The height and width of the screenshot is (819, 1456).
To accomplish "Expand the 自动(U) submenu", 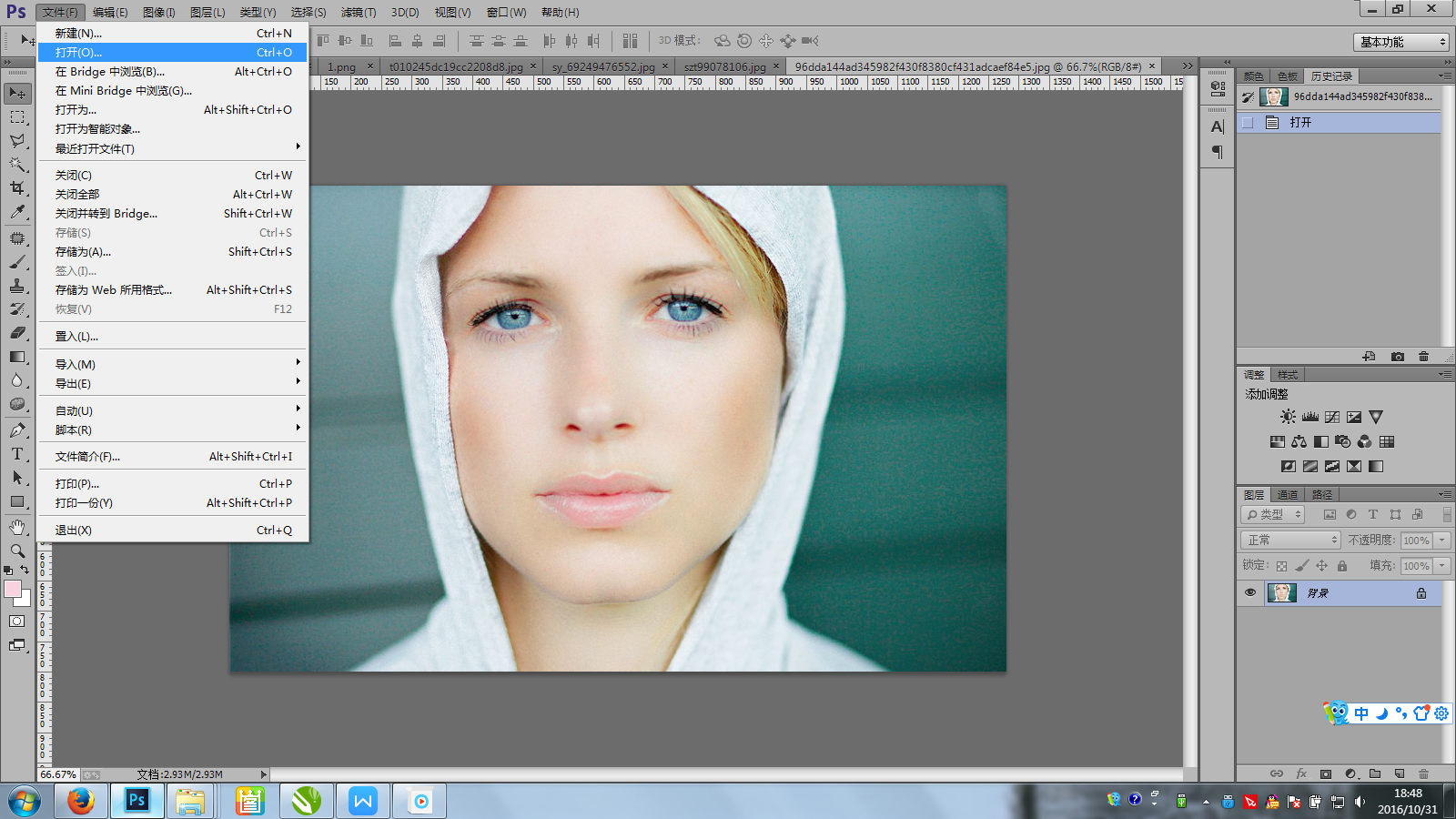I will tap(173, 410).
